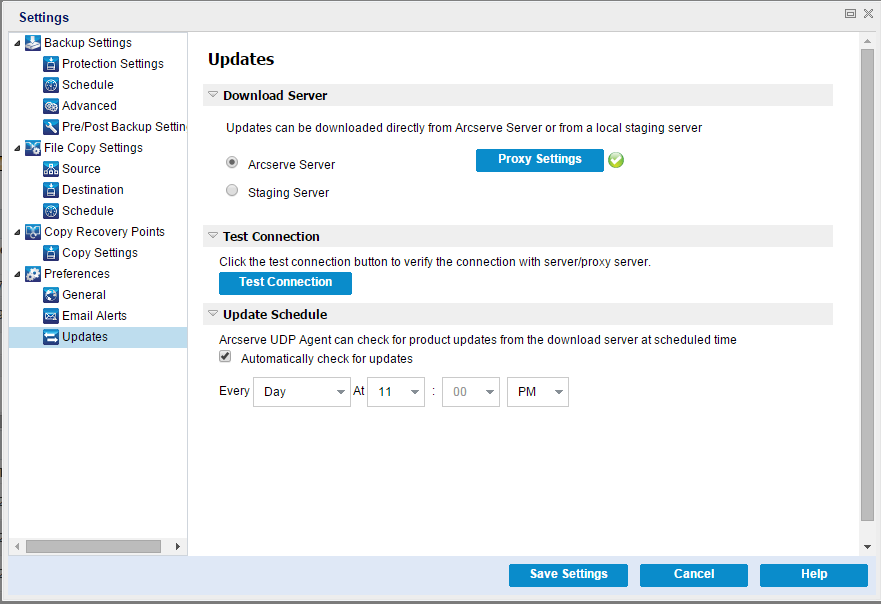Click the green status check icon beside Proxy Settings

point(616,160)
